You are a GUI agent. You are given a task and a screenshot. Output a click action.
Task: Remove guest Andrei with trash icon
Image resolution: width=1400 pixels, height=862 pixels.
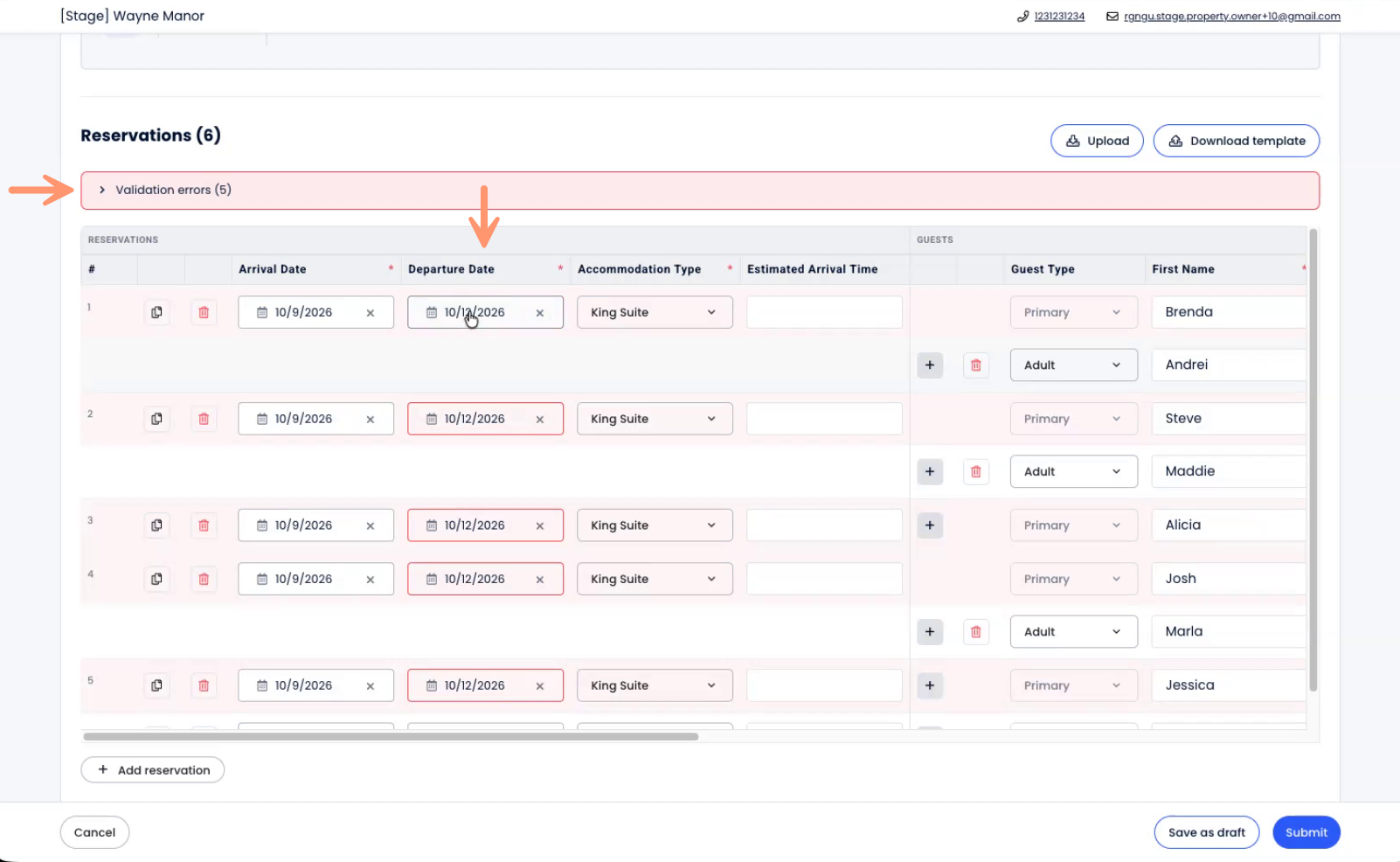976,365
